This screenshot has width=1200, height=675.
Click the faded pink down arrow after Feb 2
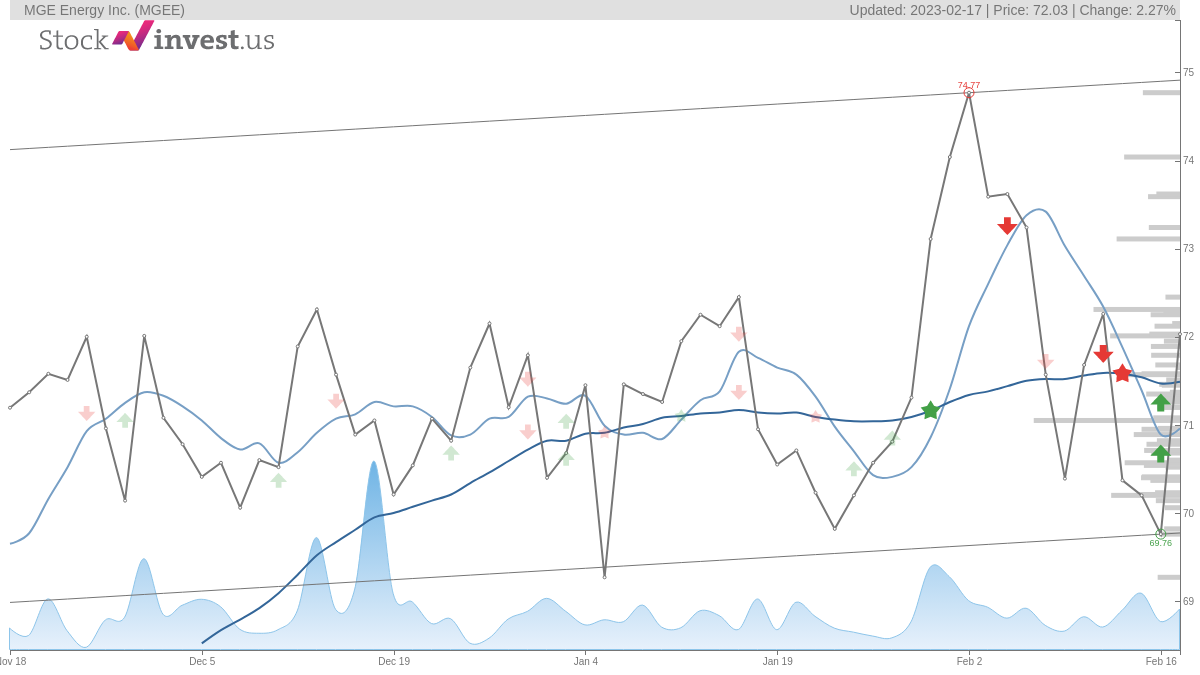tap(1046, 362)
